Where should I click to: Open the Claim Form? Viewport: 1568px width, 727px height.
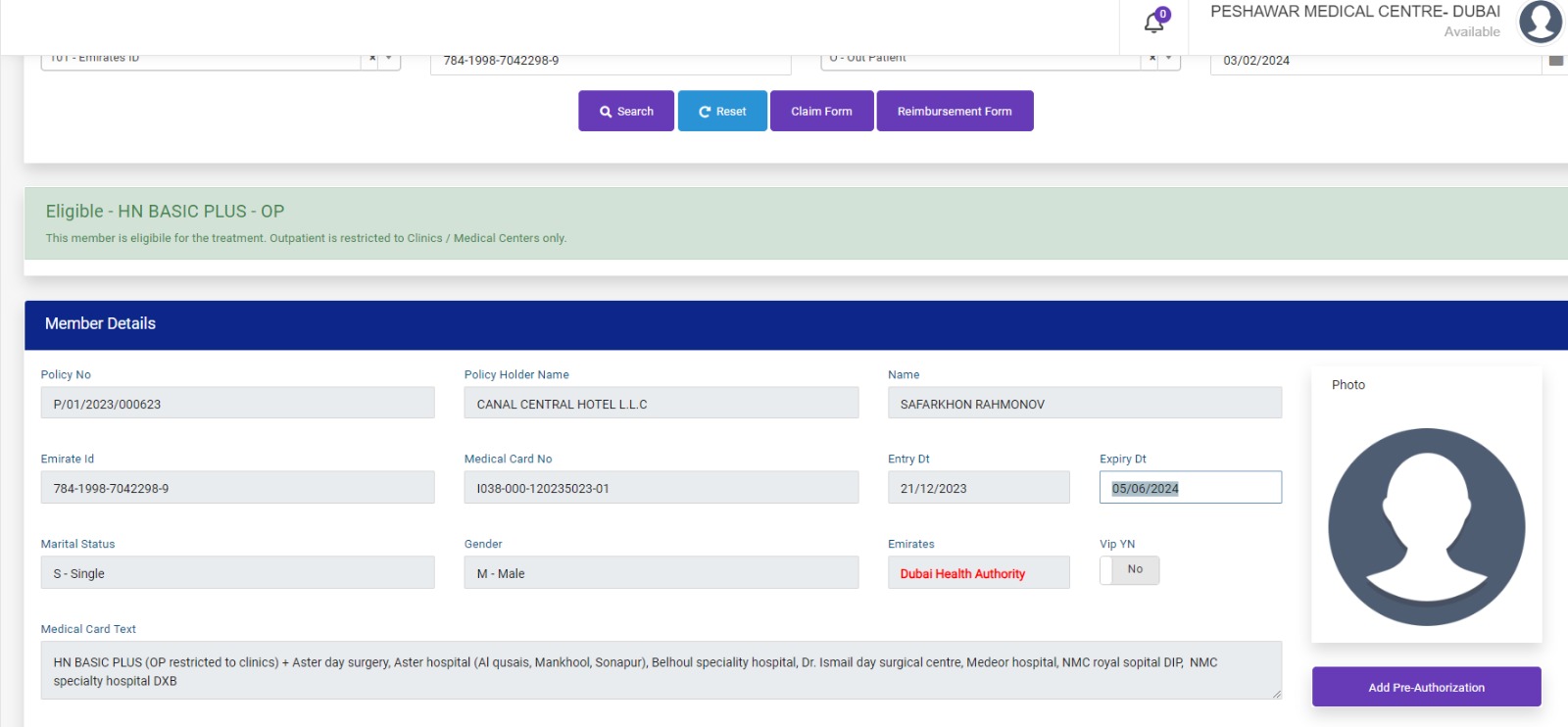[x=821, y=112]
